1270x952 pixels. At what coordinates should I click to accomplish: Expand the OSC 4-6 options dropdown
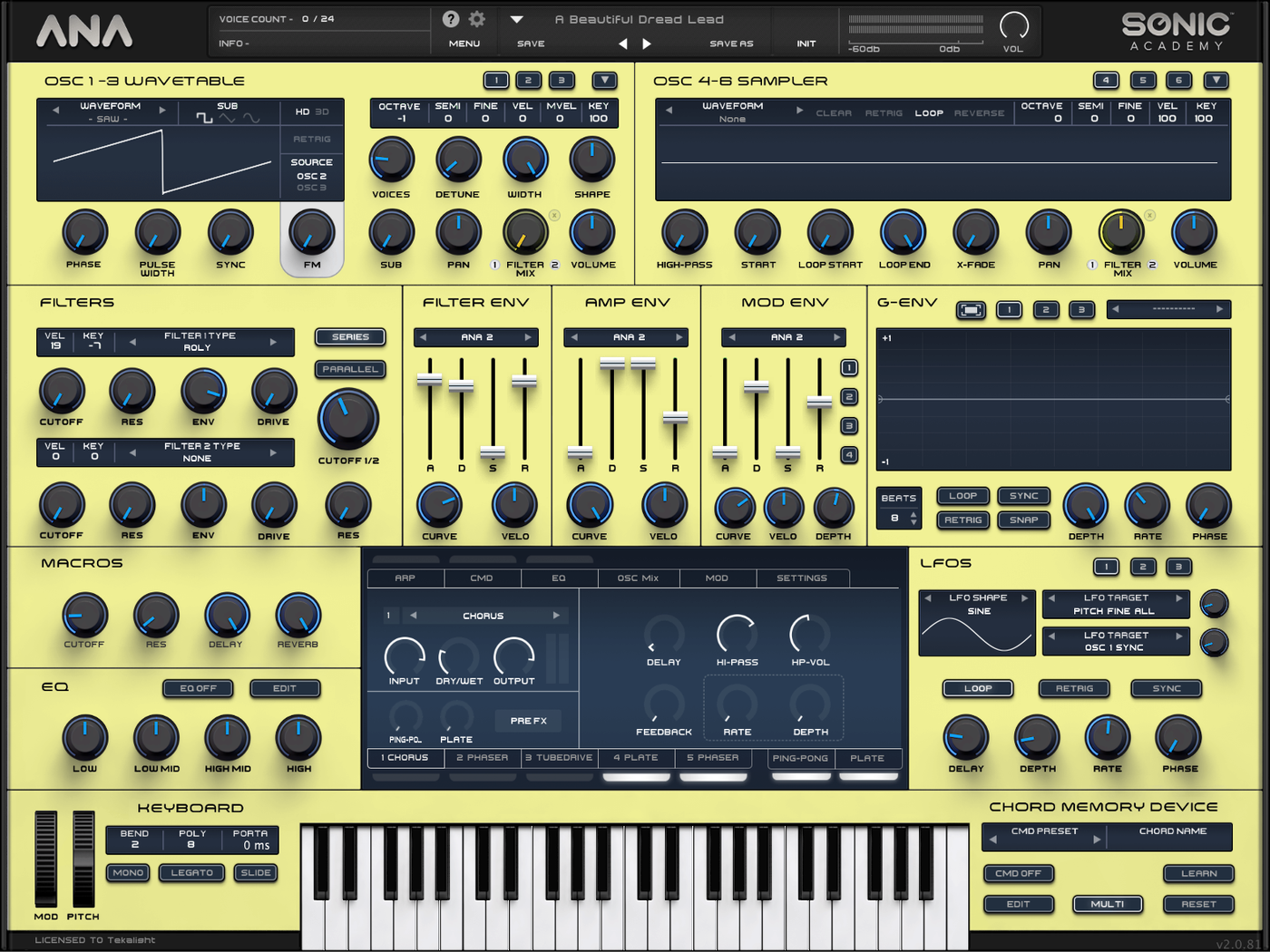tap(1216, 81)
